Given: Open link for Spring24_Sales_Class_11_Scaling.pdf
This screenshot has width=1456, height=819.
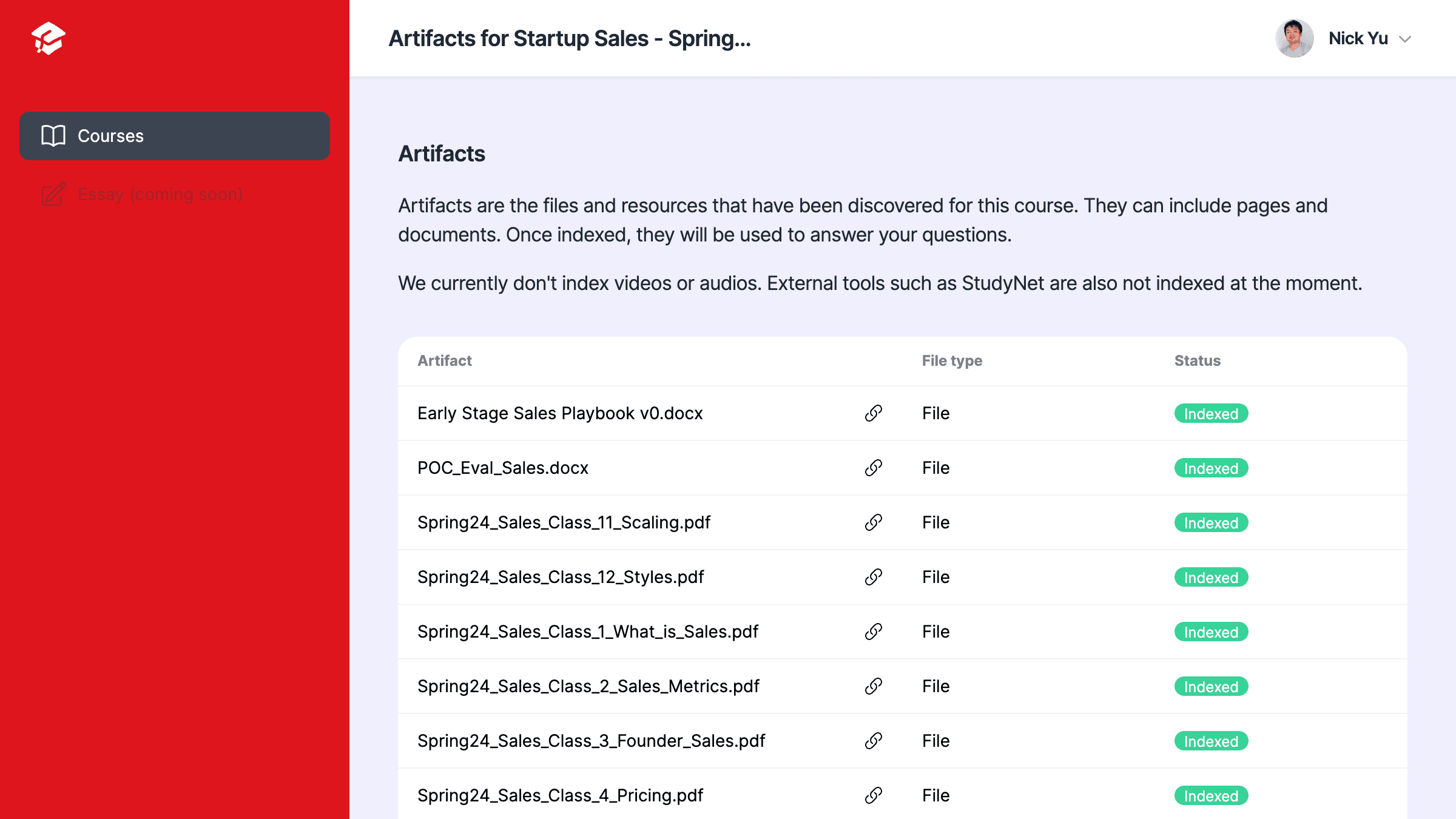Looking at the screenshot, I should pos(873,522).
